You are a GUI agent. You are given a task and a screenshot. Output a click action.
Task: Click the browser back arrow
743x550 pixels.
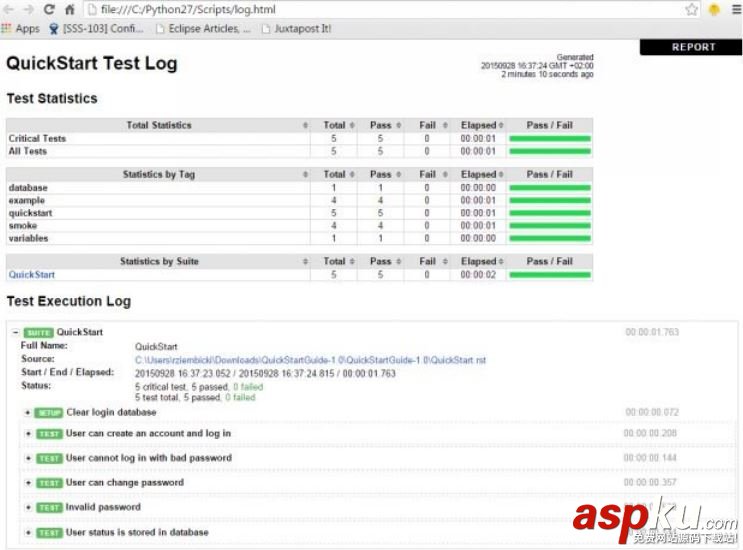click(9, 9)
